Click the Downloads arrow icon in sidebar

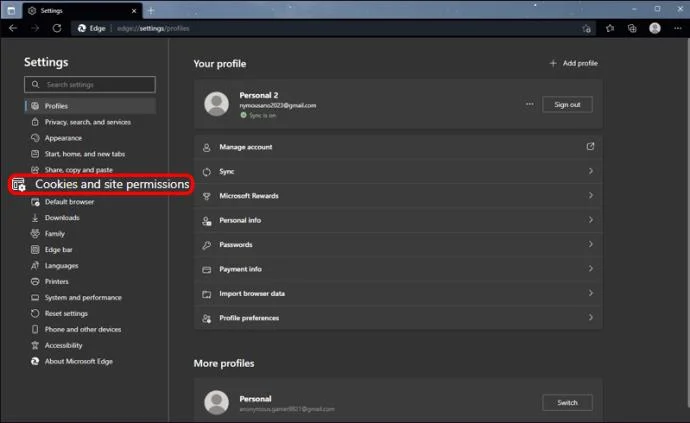35,217
